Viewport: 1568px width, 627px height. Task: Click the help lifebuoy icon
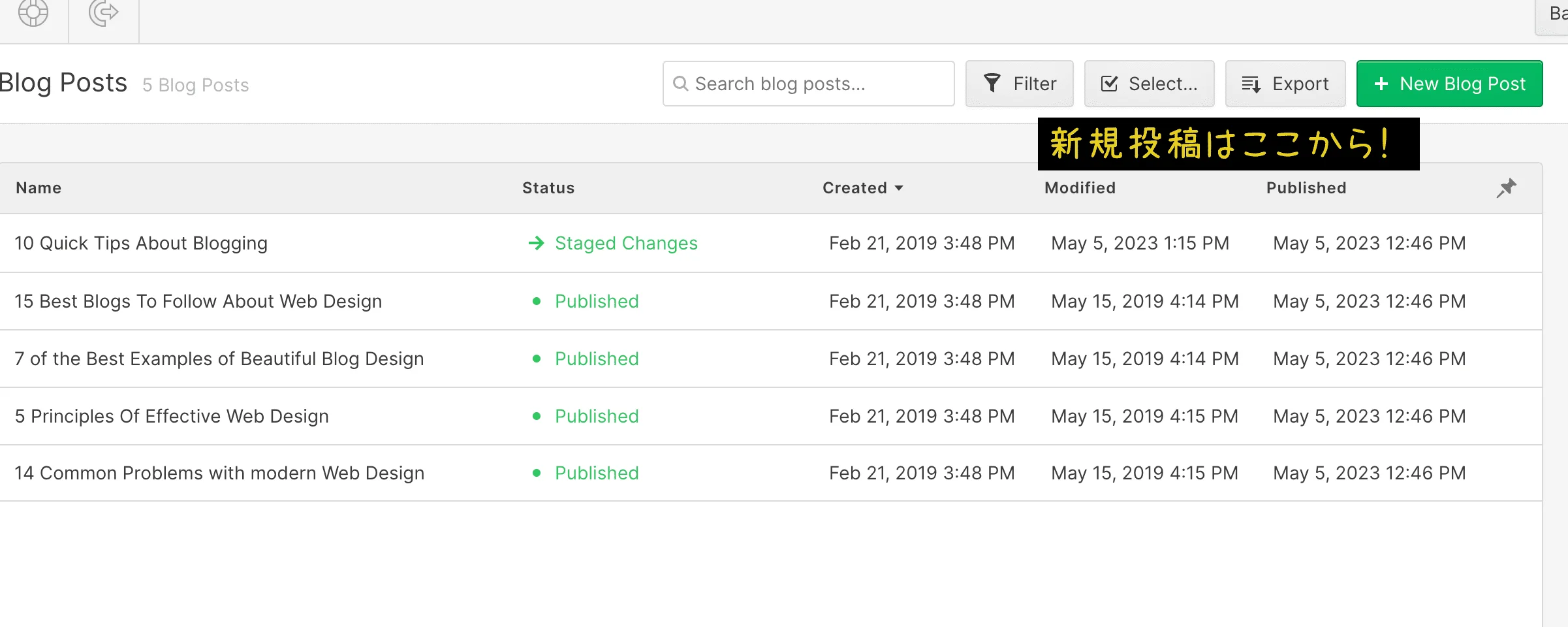tap(33, 12)
